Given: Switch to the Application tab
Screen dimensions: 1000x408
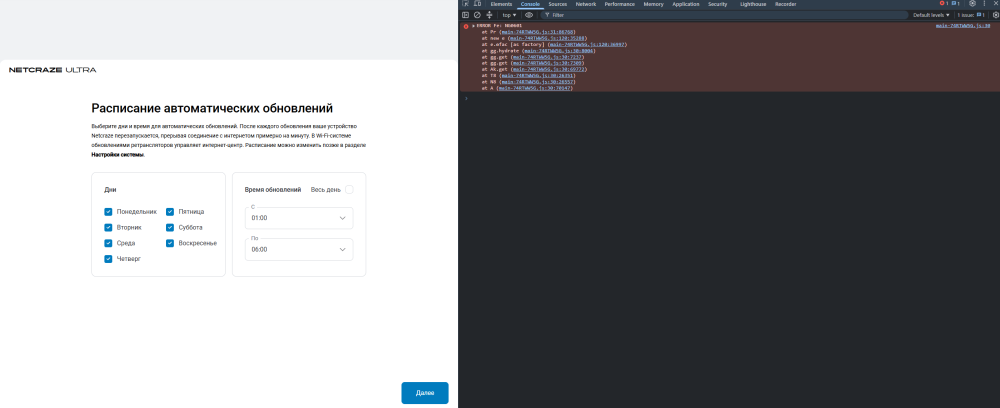Looking at the screenshot, I should [x=686, y=4].
